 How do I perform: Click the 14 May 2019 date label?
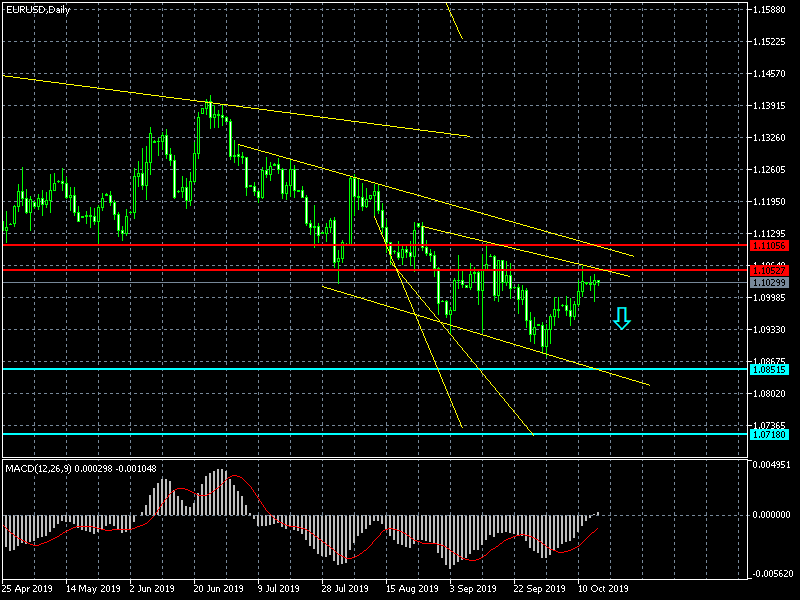(93, 589)
